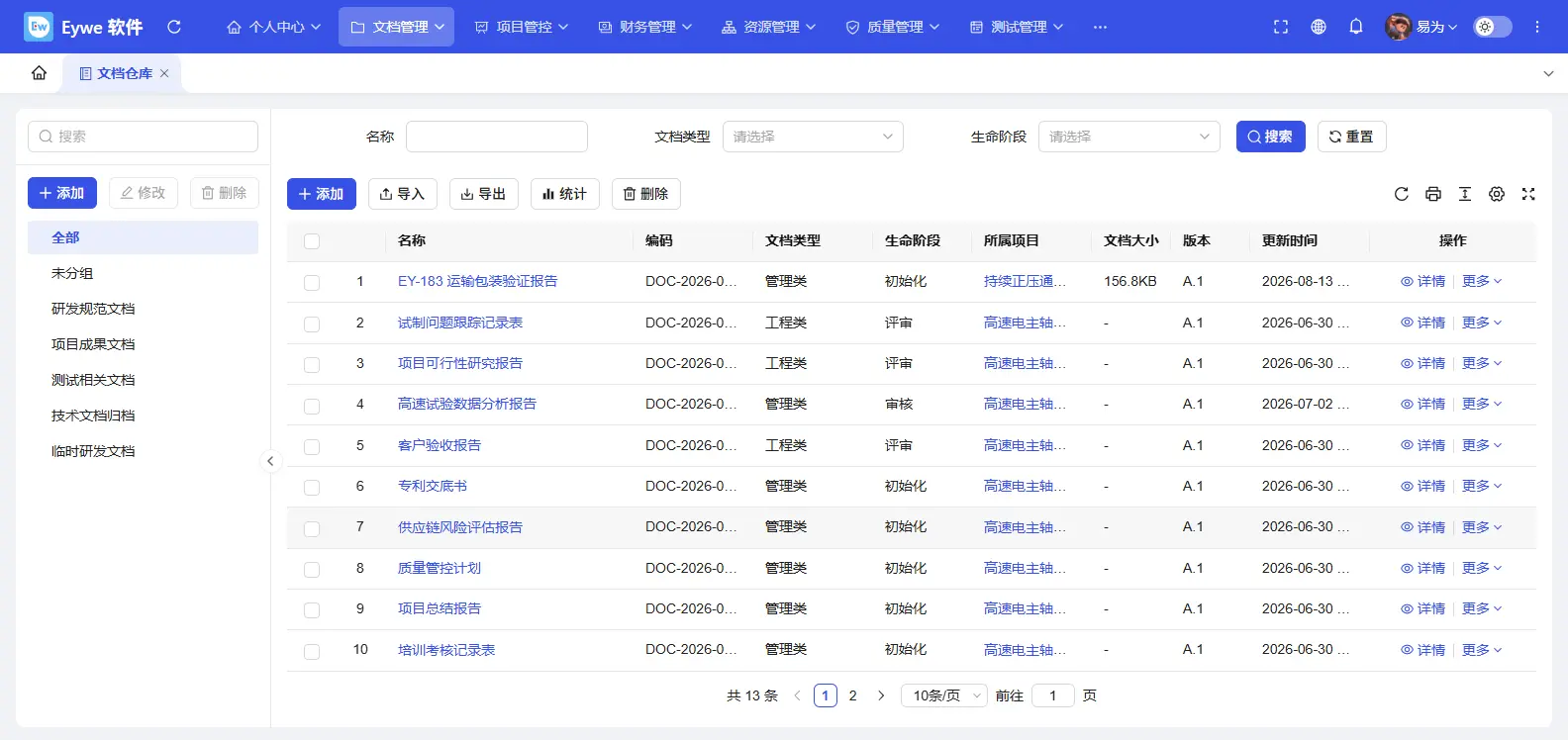Screen dimensions: 1568x740
Task: Toggle fullscreen mode icon in header
Action: (x=1281, y=27)
